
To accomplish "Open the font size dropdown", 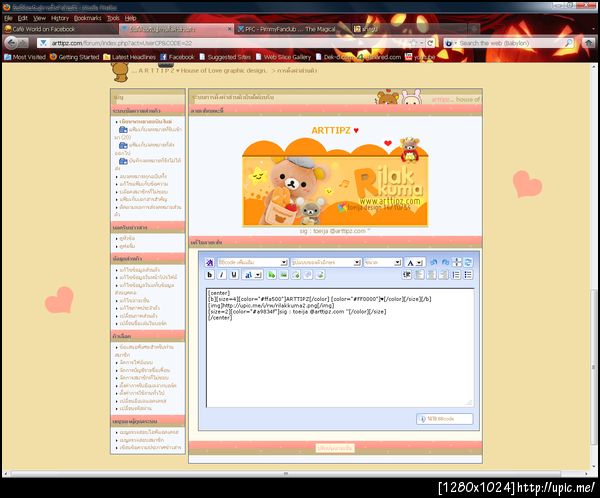I will coord(382,263).
